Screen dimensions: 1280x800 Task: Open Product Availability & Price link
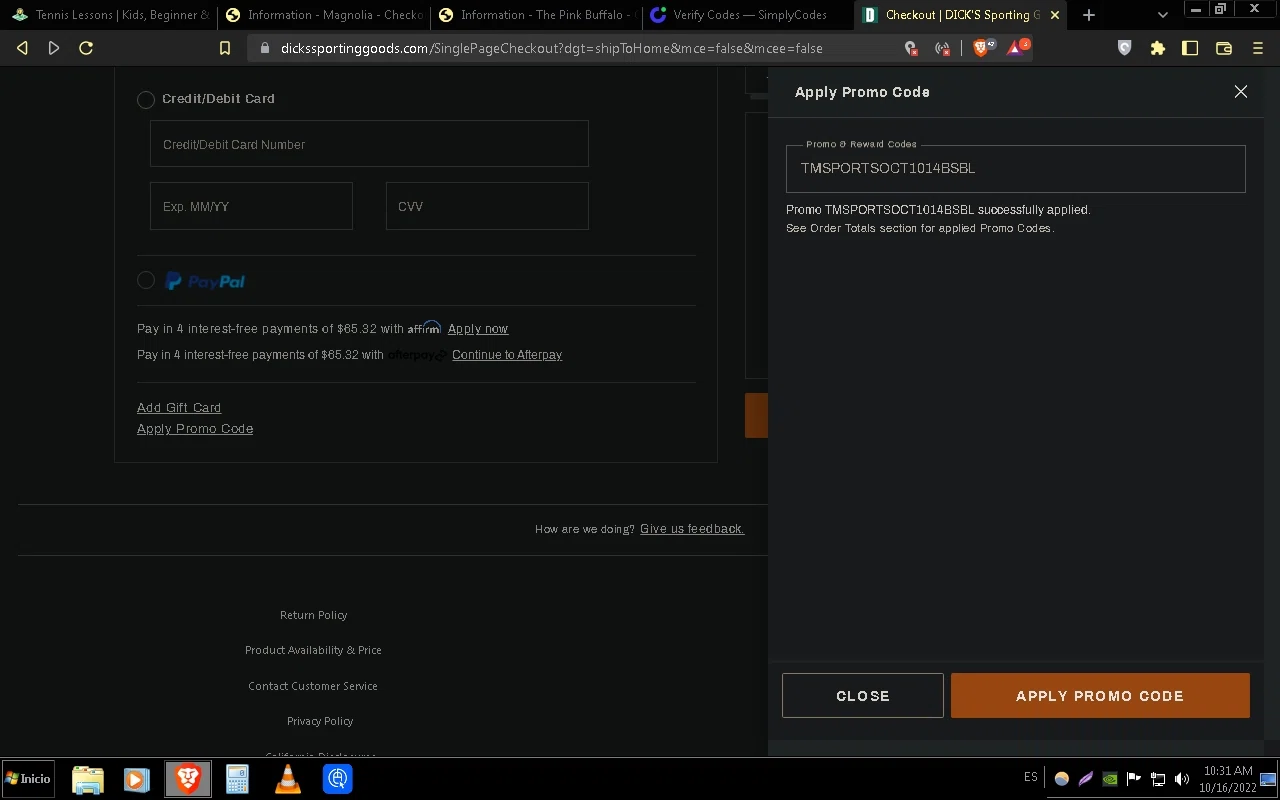tap(313, 650)
